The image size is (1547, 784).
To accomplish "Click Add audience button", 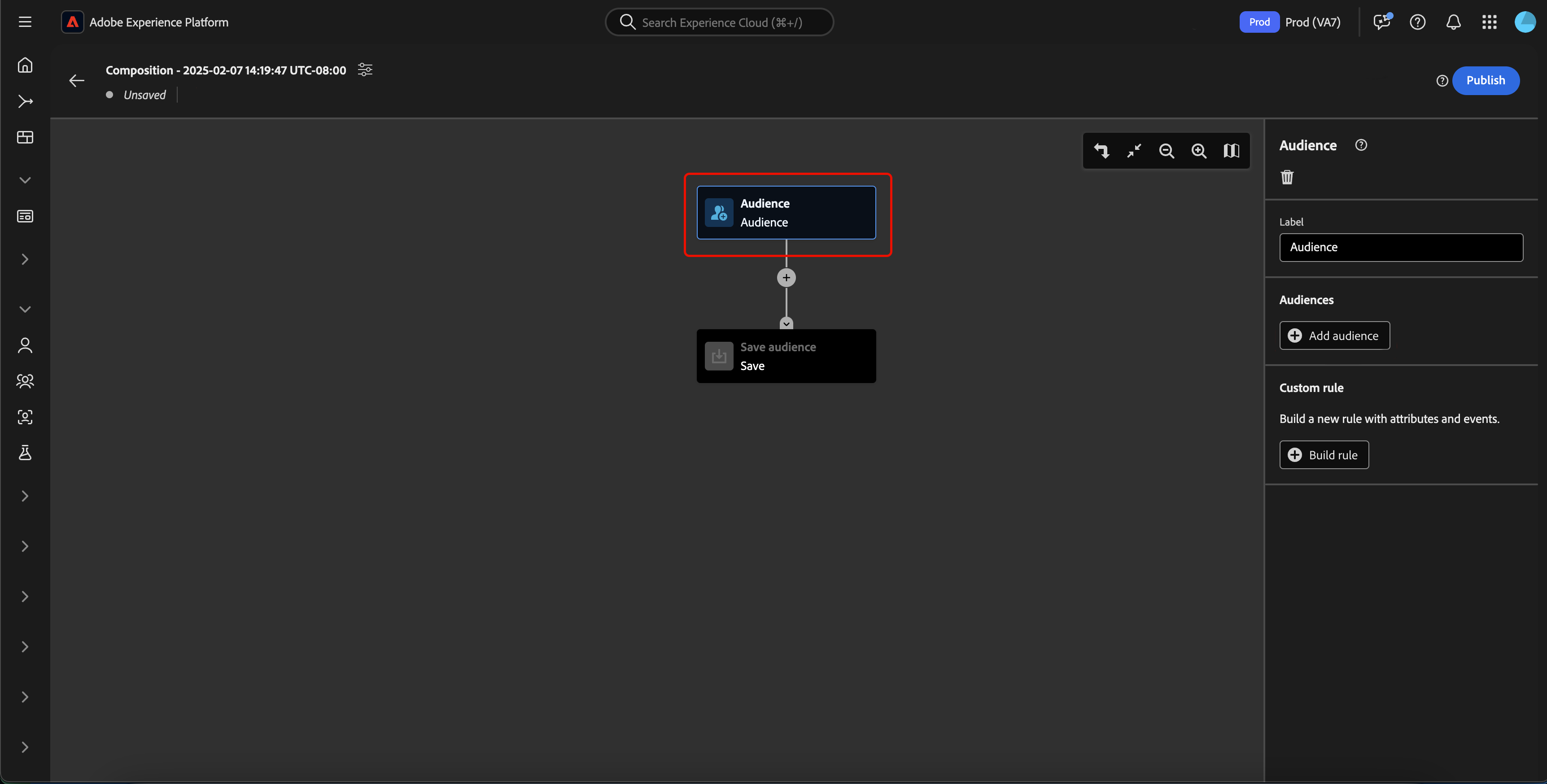I will click(1334, 335).
